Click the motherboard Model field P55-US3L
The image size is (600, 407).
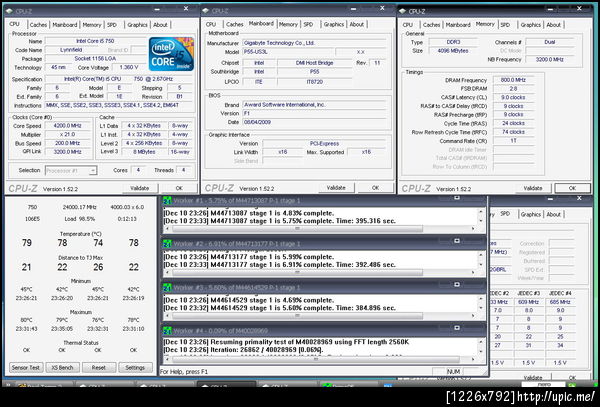287,52
